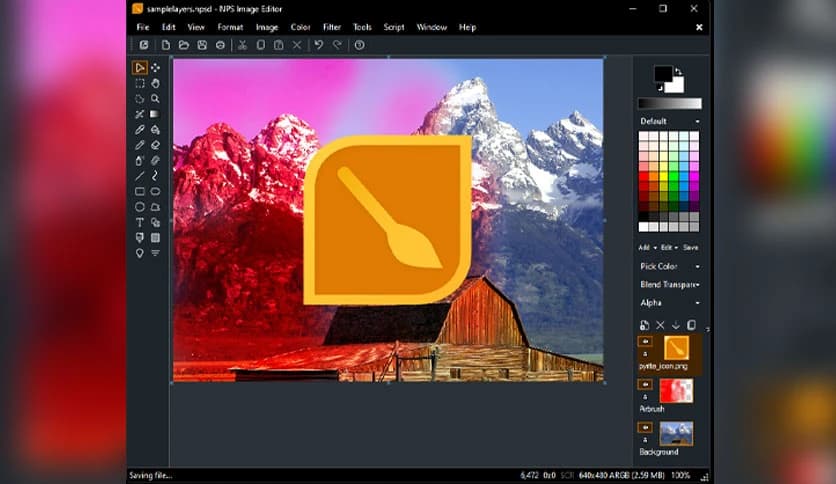The width and height of the screenshot is (836, 484).
Task: Open the Pick Color dropdown
Action: 670,266
